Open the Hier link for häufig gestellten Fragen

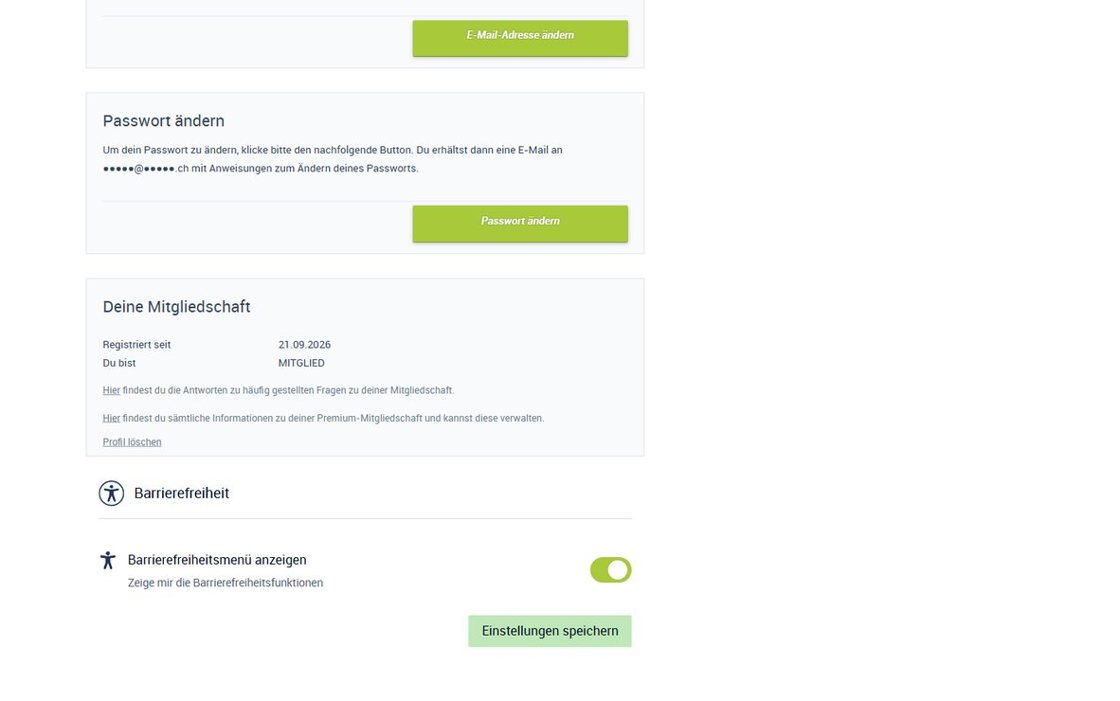111,390
